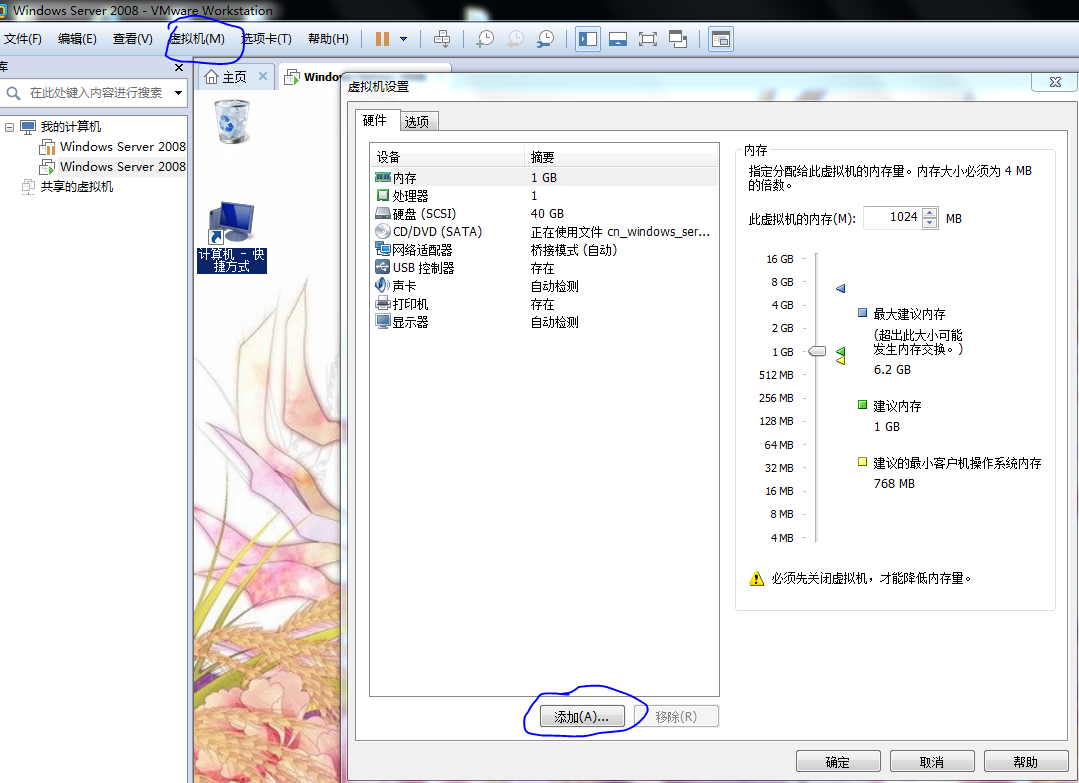Screen dimensions: 1079x783
Task: Click the unity mode toolbar icon
Action: pos(678,39)
